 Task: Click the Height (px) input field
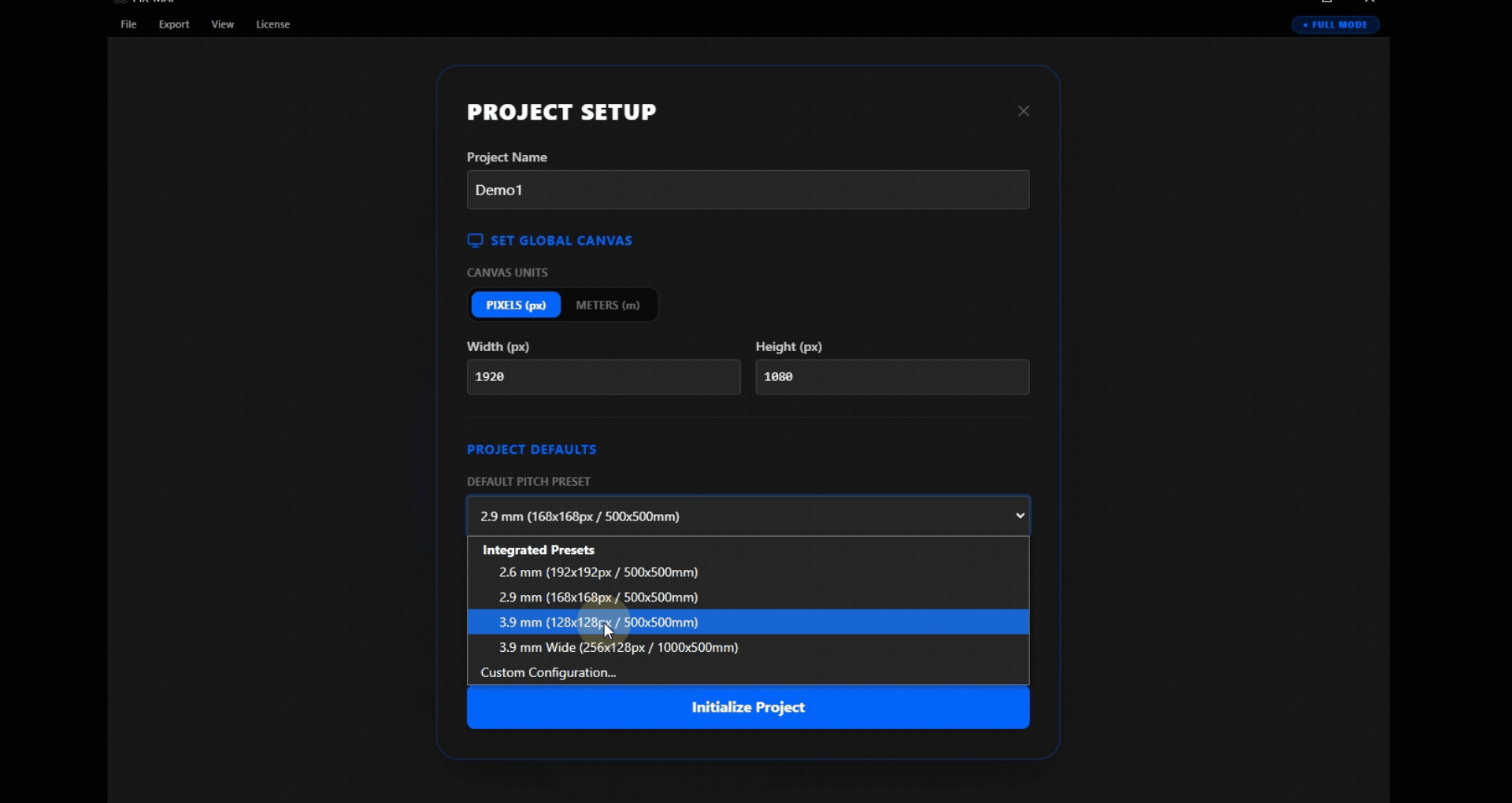coord(891,377)
